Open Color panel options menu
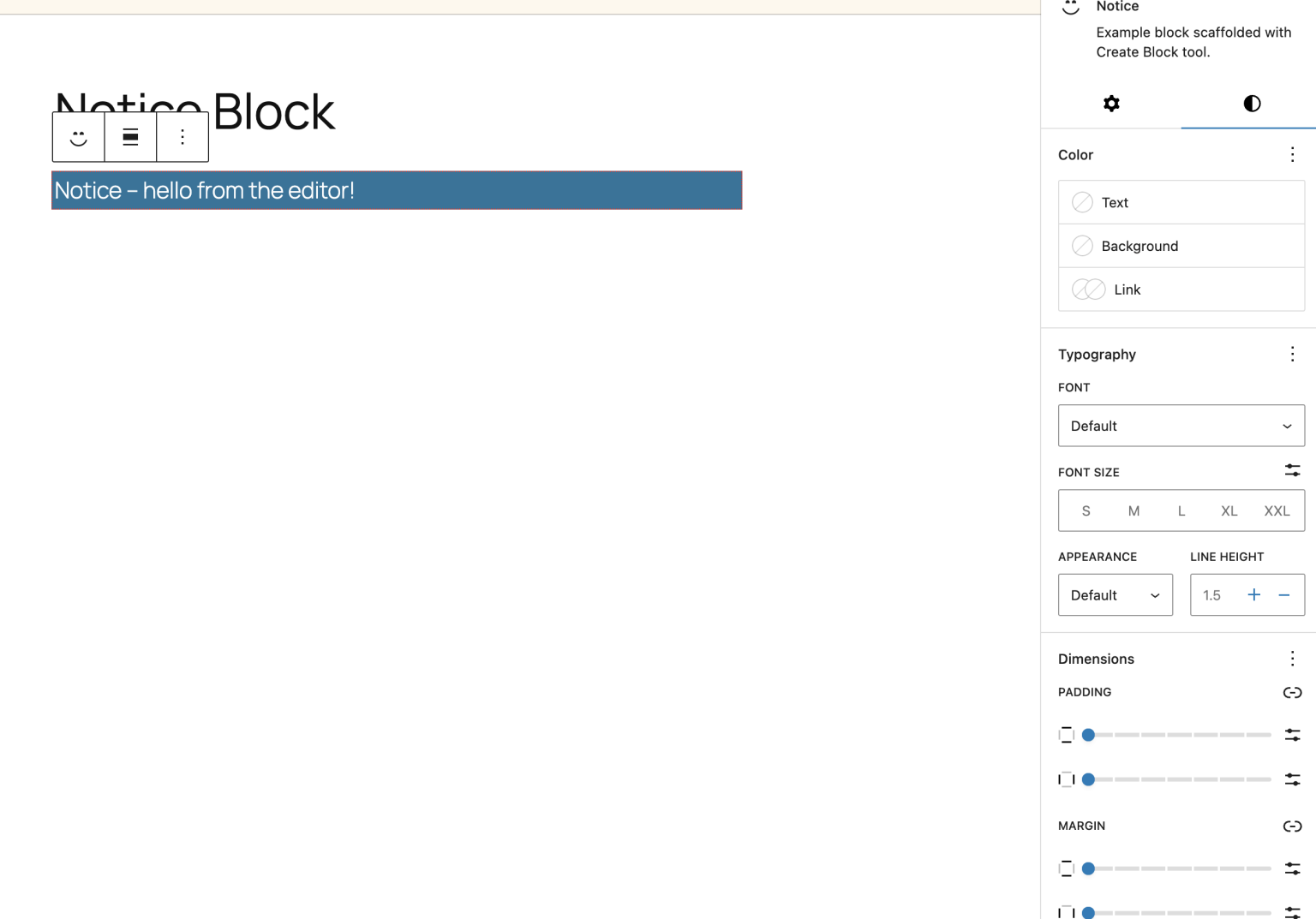Screen dimensions: 1316x919 coord(1292,154)
